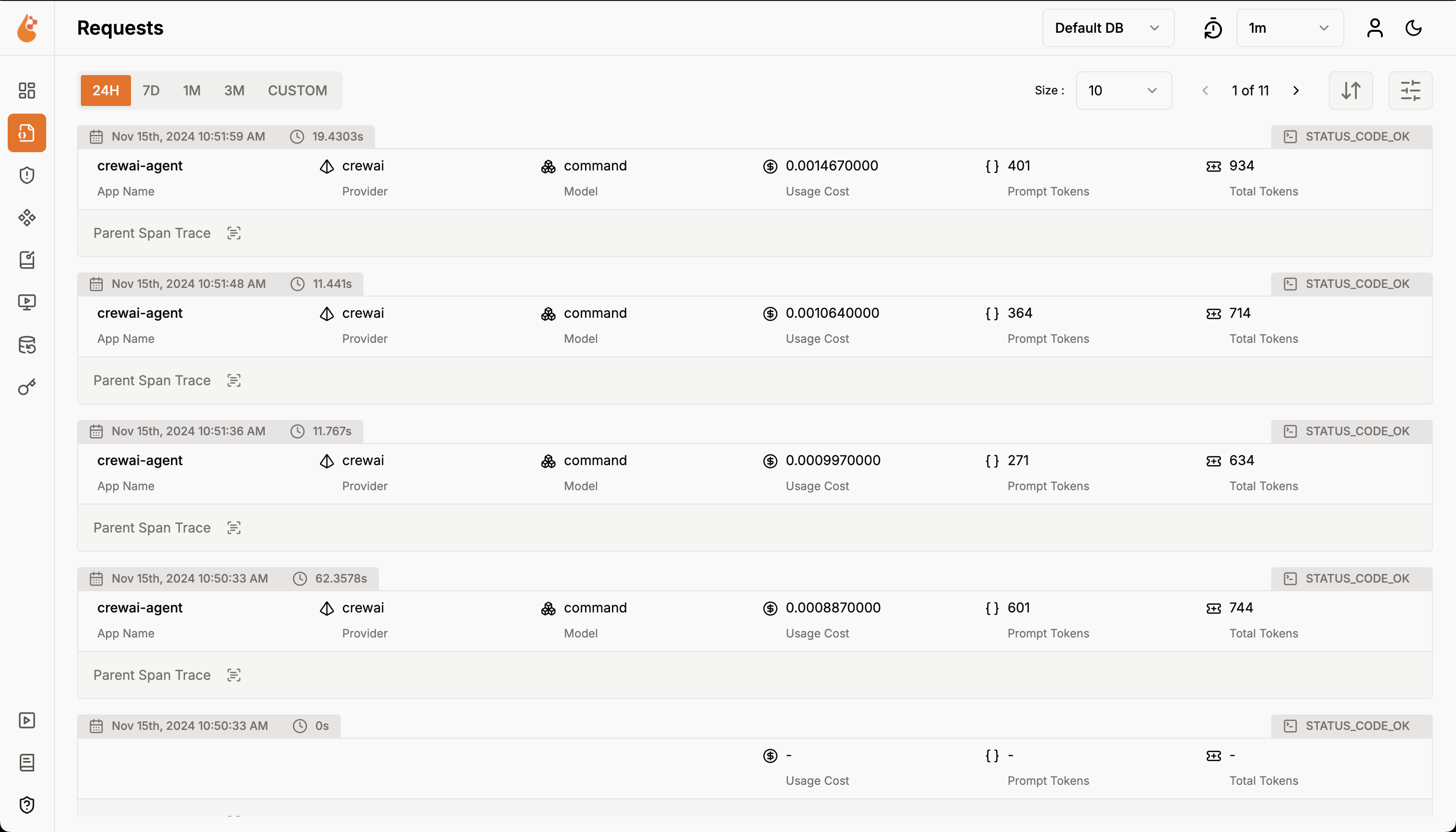Viewport: 1456px width, 832px height.
Task: Open the Dashboard grid icon in sidebar
Action: [x=26, y=91]
